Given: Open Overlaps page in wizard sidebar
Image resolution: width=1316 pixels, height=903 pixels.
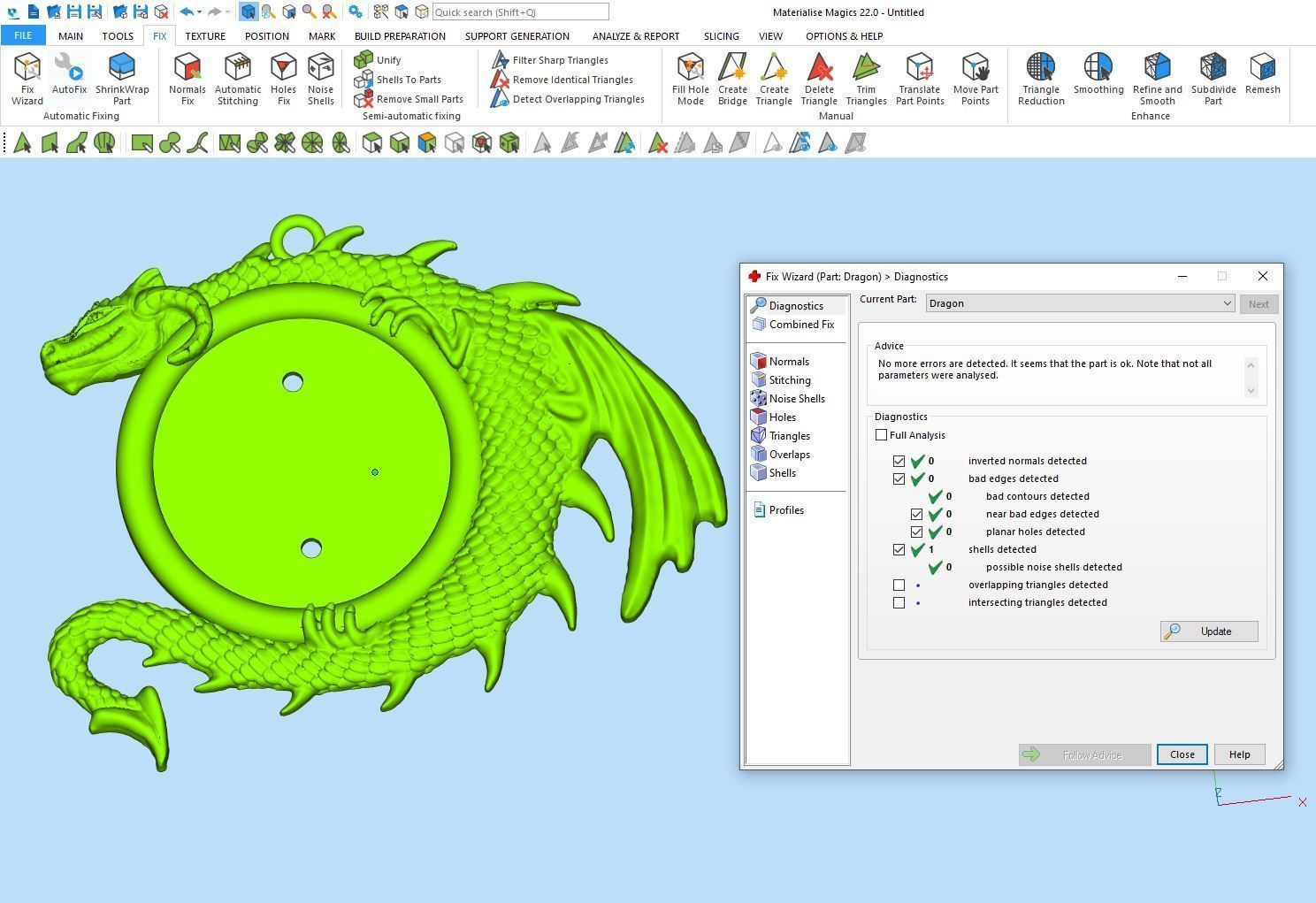Looking at the screenshot, I should click(781, 455).
